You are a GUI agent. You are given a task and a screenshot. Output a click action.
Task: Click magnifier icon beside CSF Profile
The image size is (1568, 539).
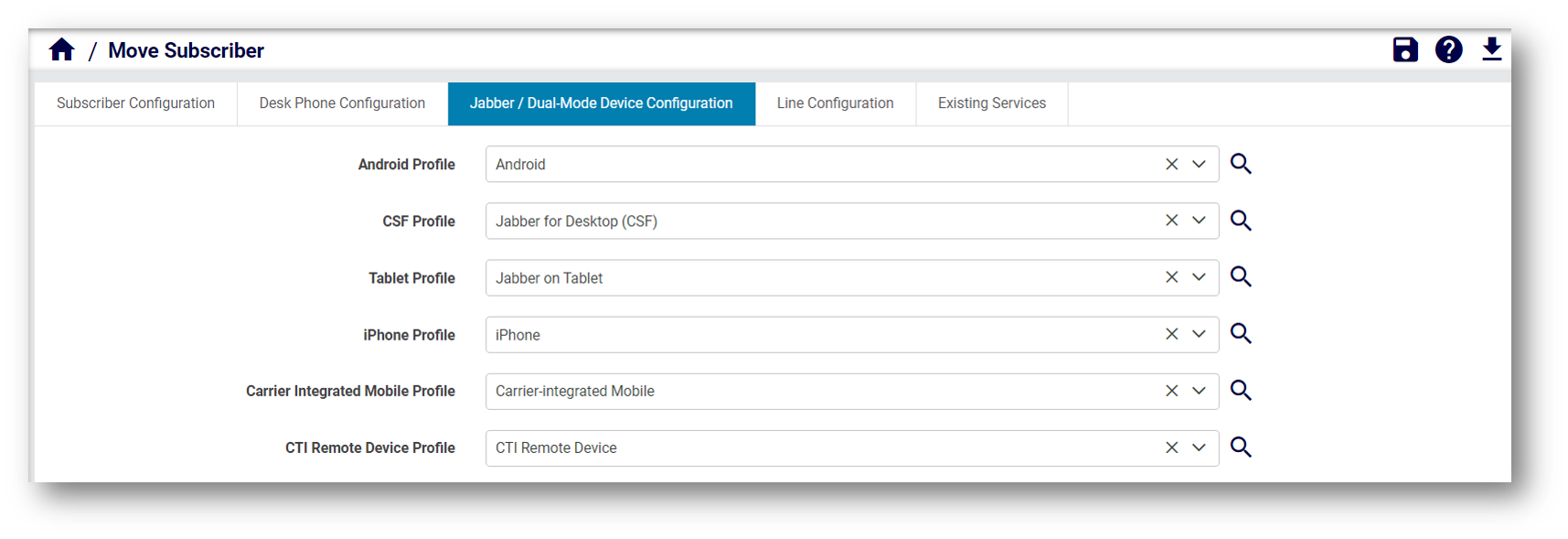1241,221
